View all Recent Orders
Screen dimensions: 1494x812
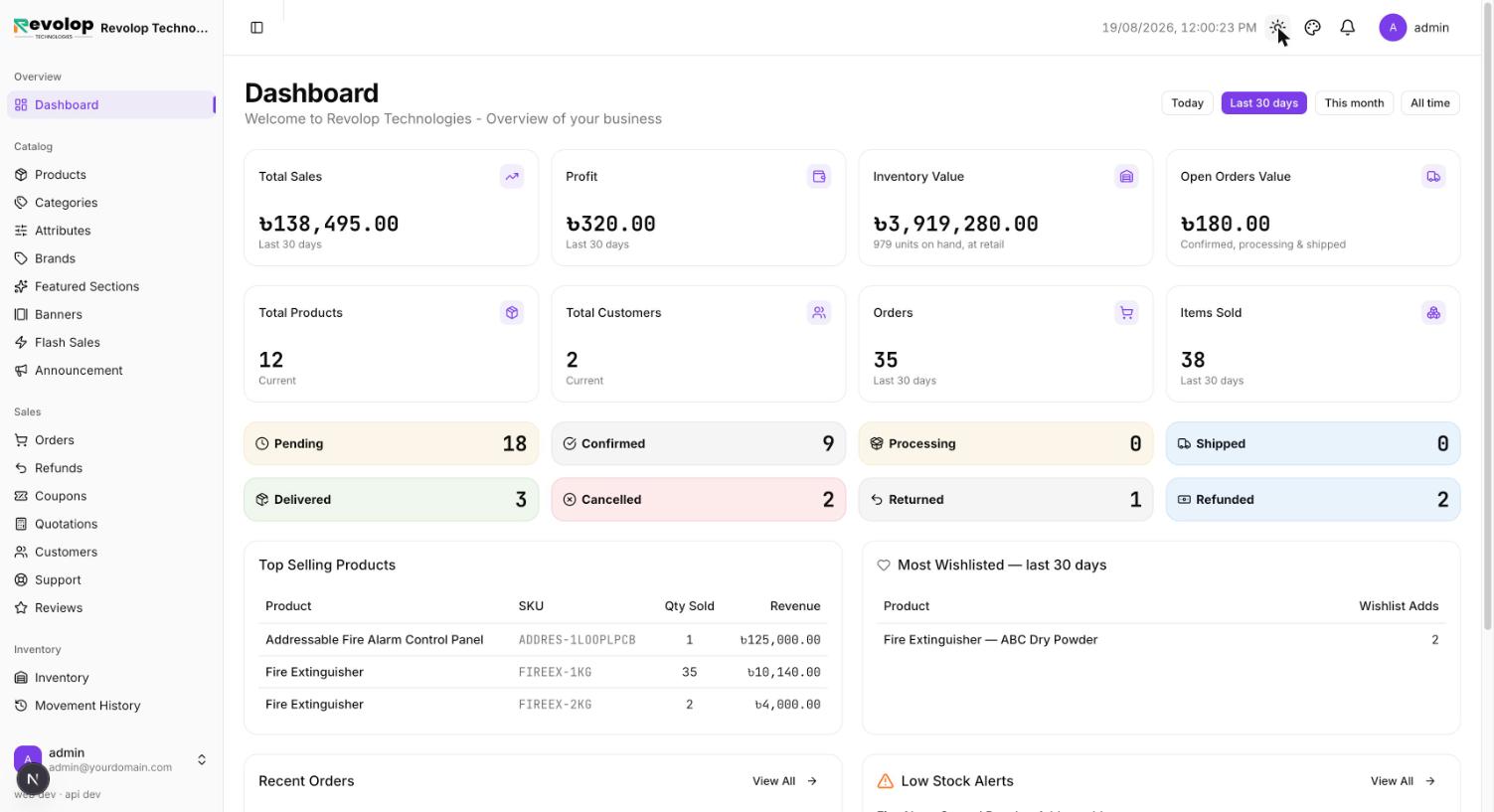coord(785,781)
